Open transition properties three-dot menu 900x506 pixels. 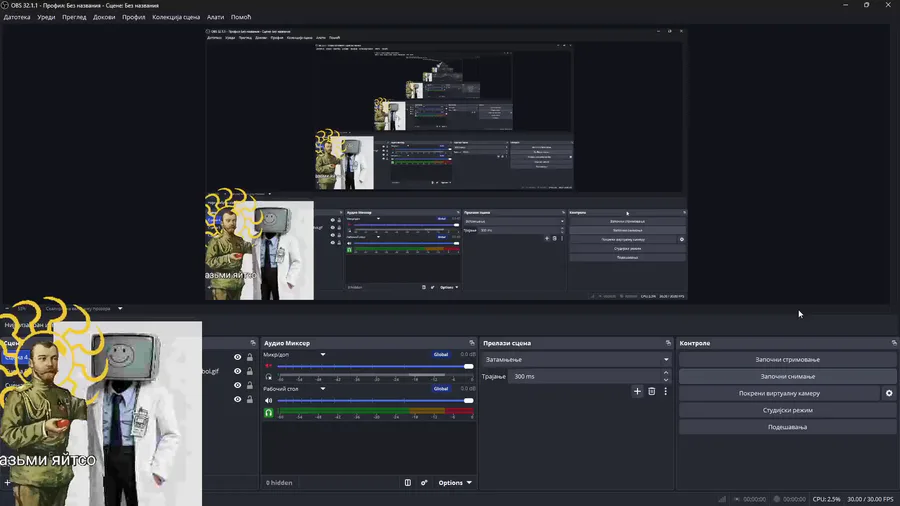click(665, 391)
